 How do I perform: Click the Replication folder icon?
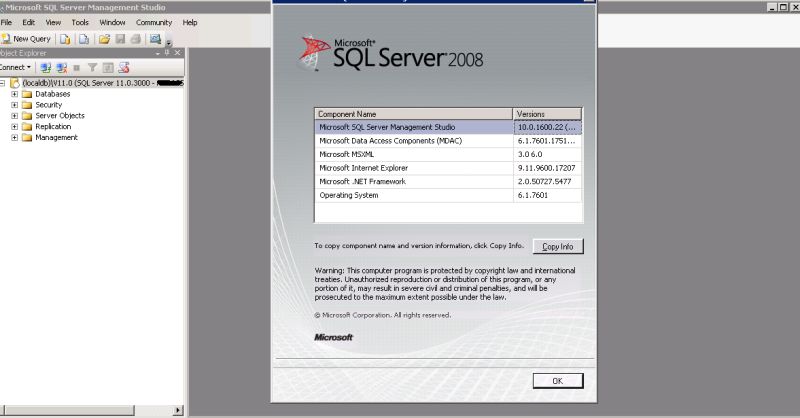tap(27, 127)
